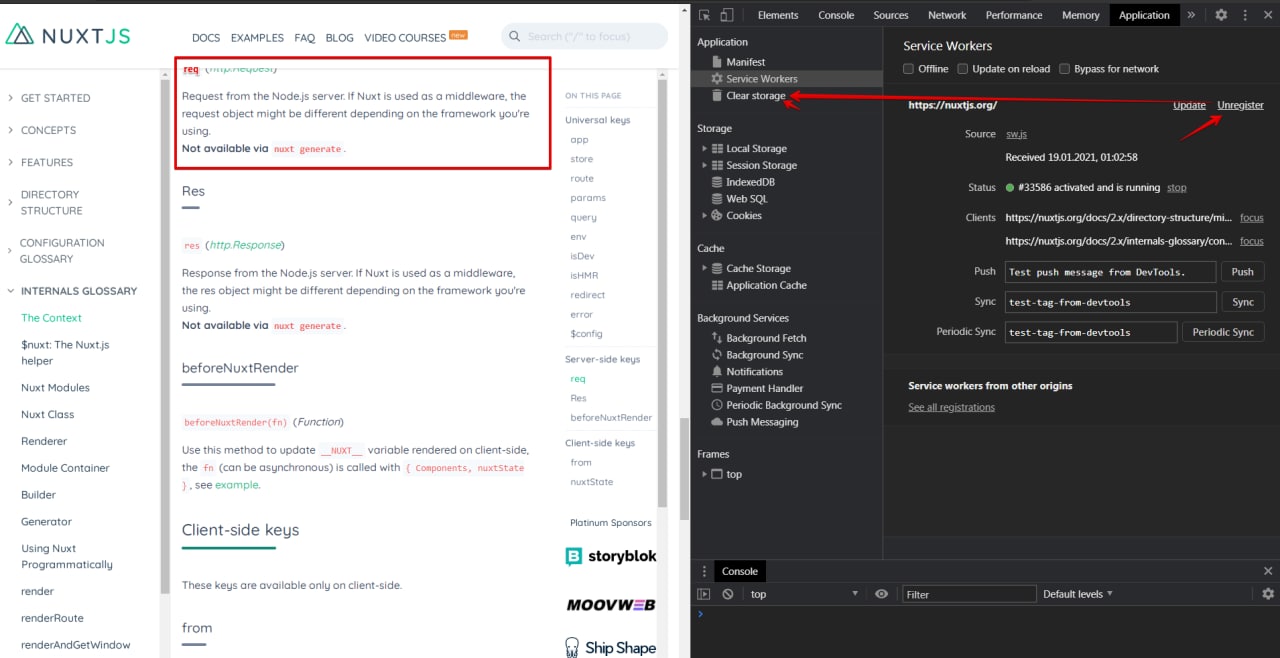Enable the Offline checkbox
1280x658 pixels.
click(909, 69)
